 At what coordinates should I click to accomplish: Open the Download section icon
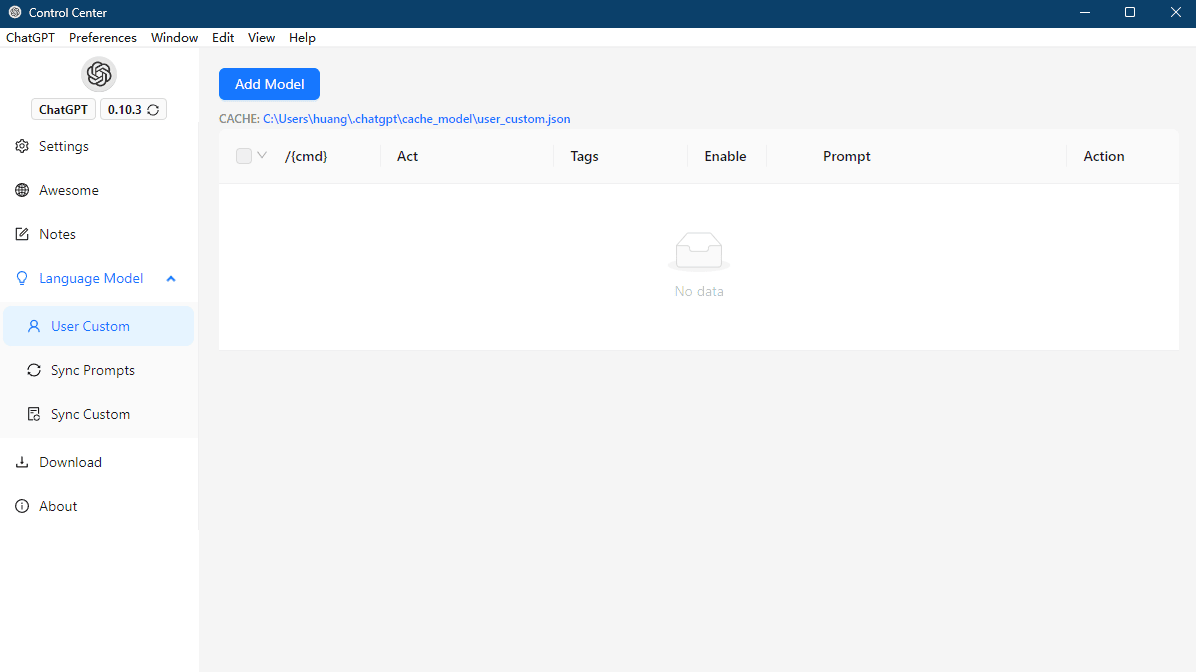[x=21, y=462]
